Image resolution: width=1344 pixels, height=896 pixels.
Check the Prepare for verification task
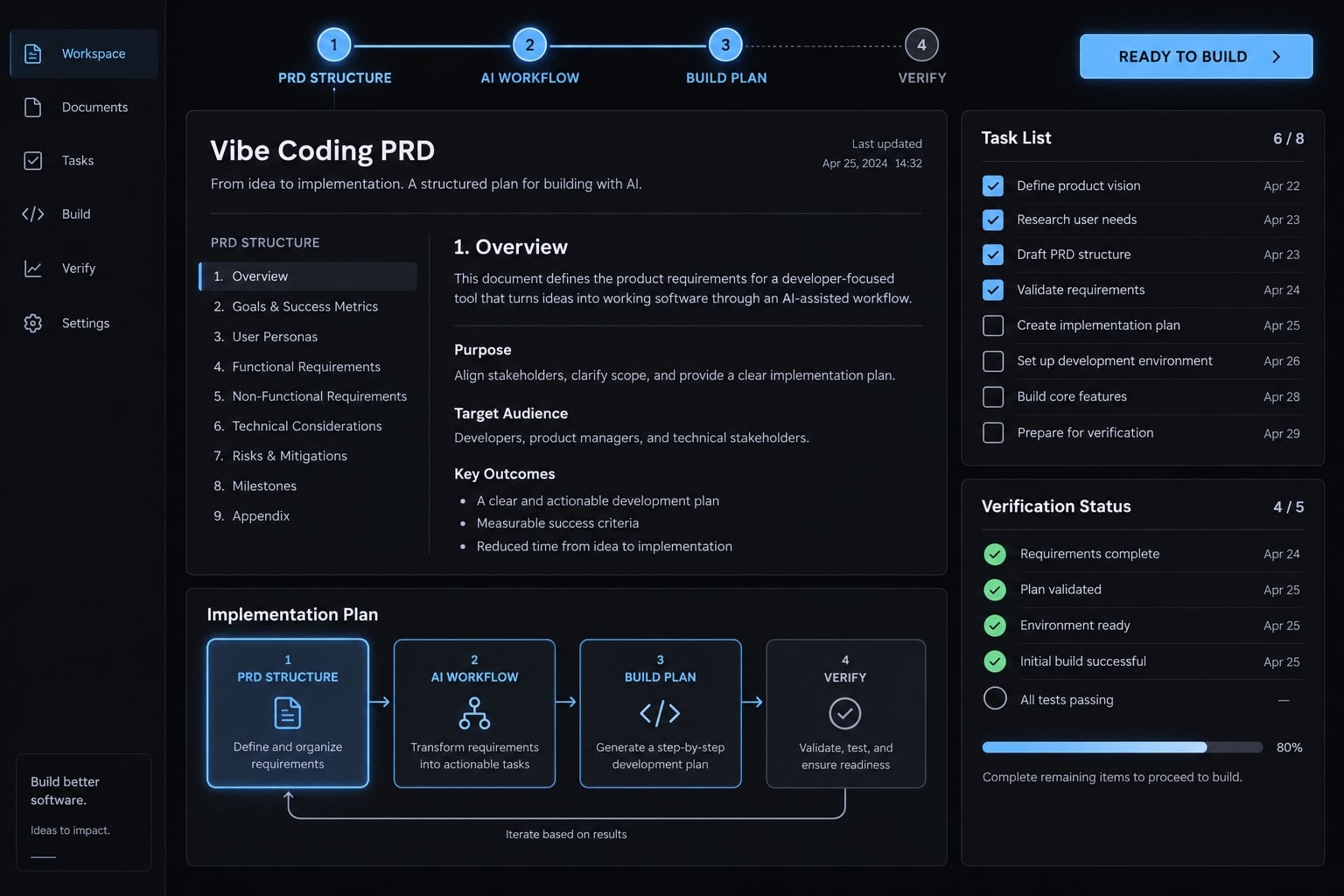[x=993, y=433]
